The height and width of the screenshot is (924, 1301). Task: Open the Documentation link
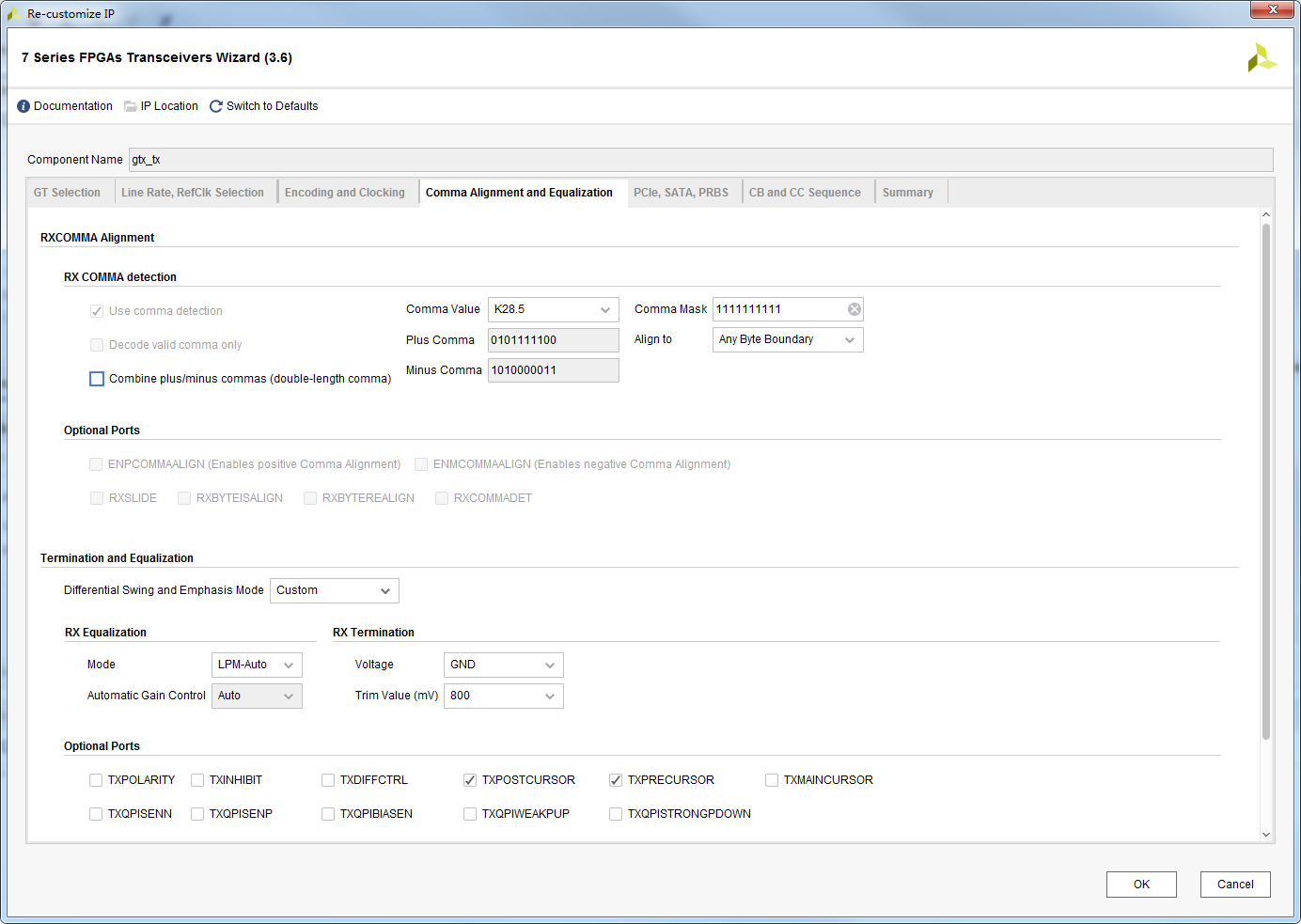tap(73, 106)
